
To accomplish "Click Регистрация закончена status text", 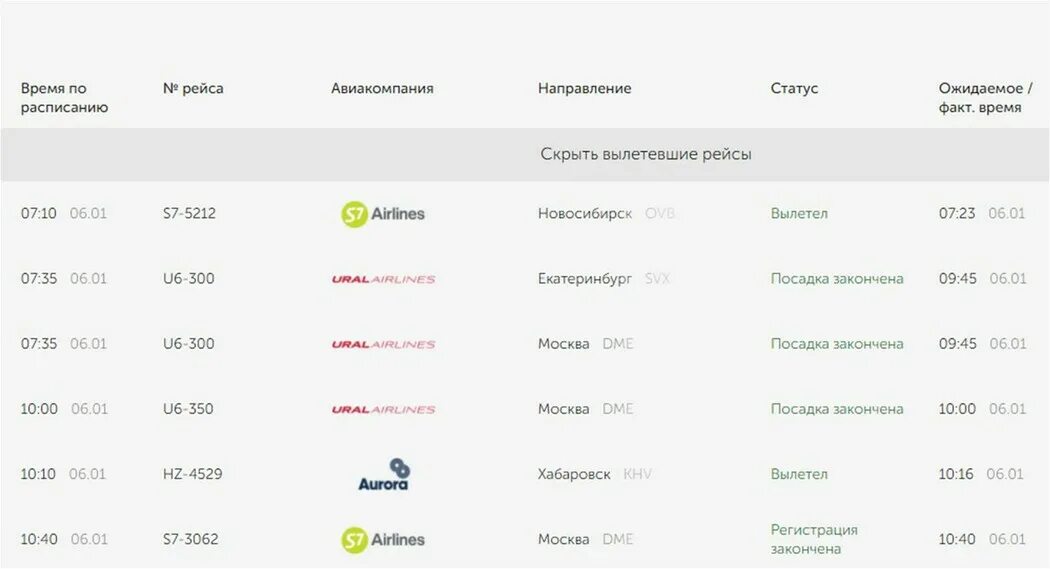I will click(x=814, y=539).
